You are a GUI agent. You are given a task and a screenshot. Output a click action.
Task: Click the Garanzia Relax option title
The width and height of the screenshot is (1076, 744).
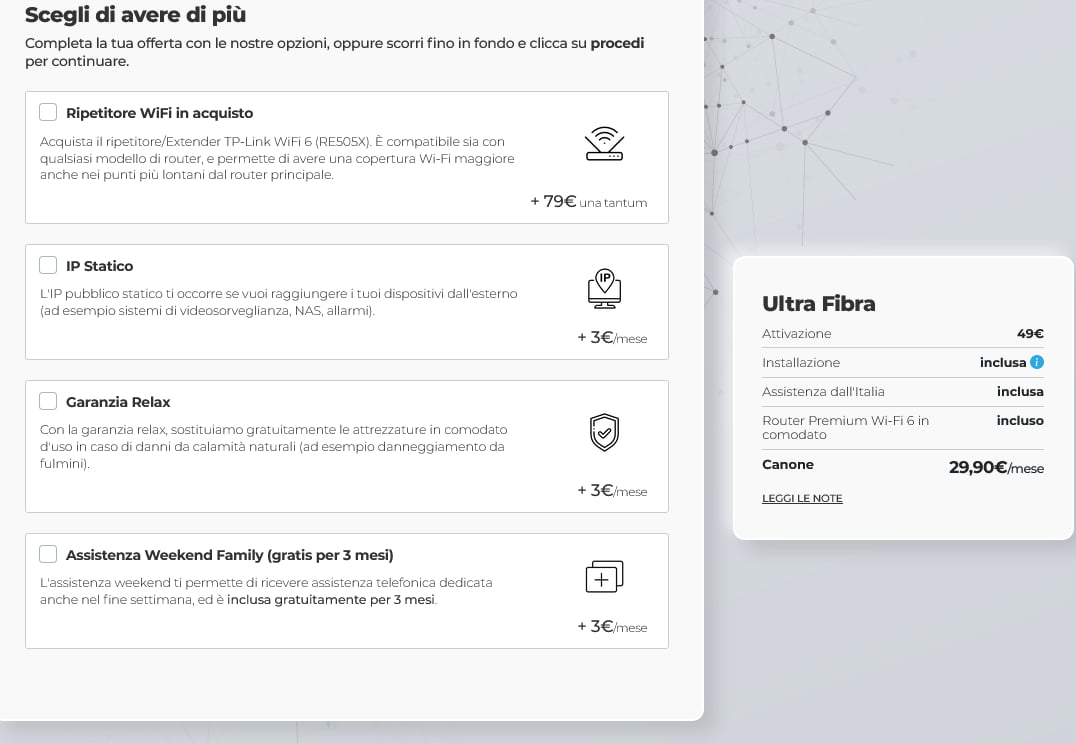pos(118,402)
